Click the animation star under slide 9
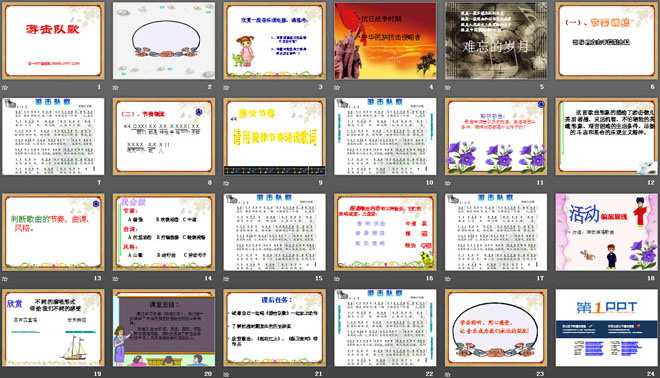 click(226, 183)
